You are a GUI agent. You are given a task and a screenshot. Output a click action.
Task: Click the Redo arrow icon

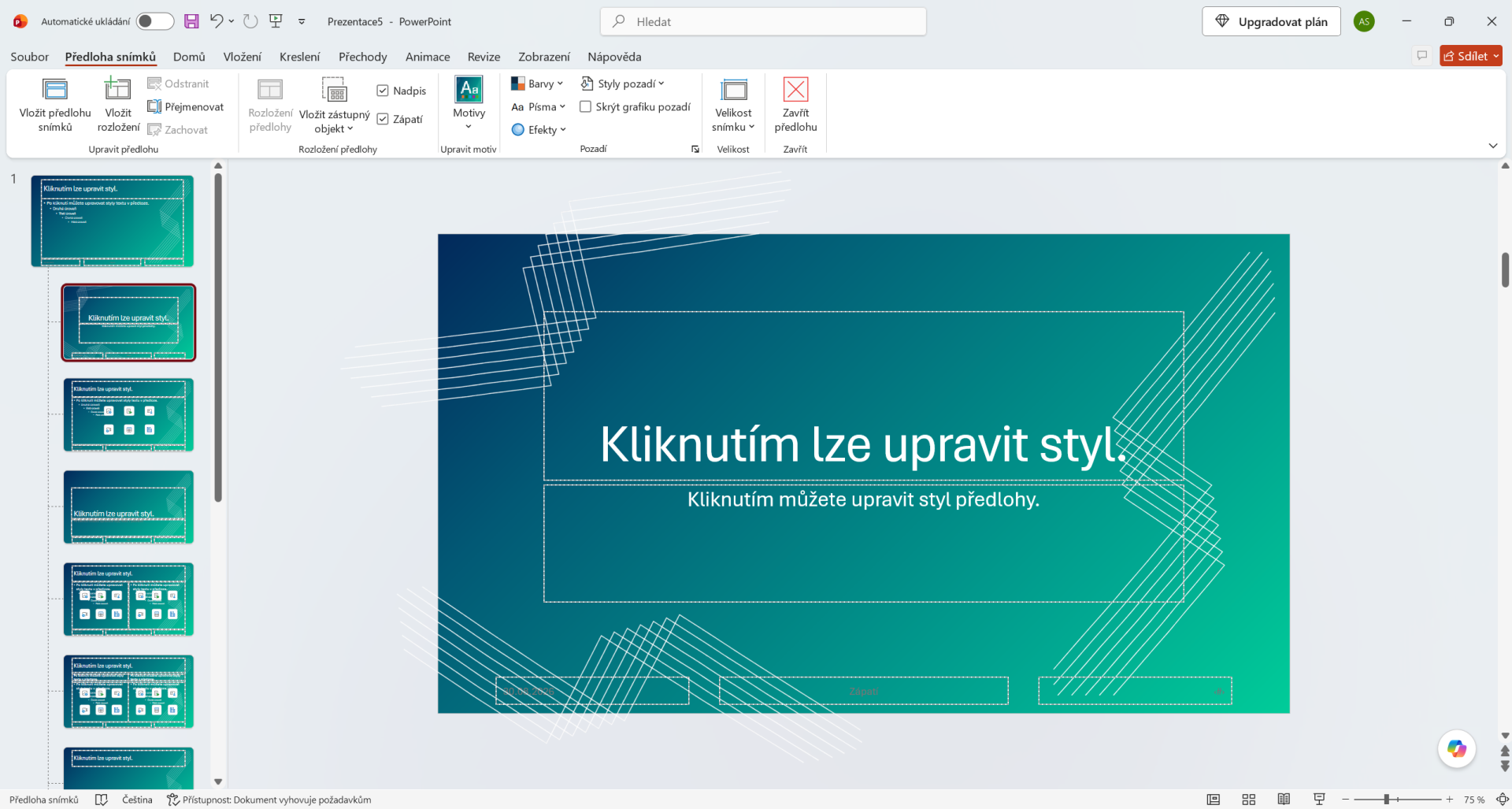(250, 21)
